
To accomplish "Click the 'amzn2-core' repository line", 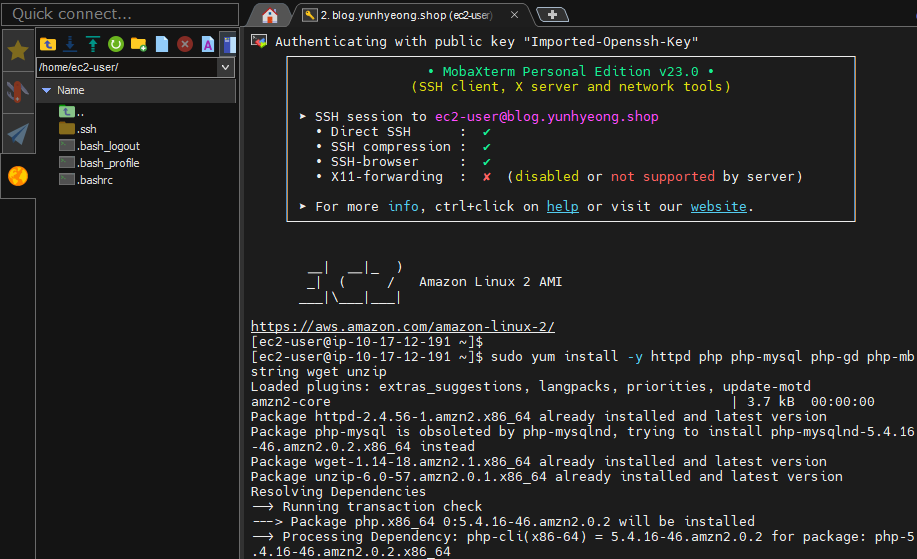I will [290, 402].
